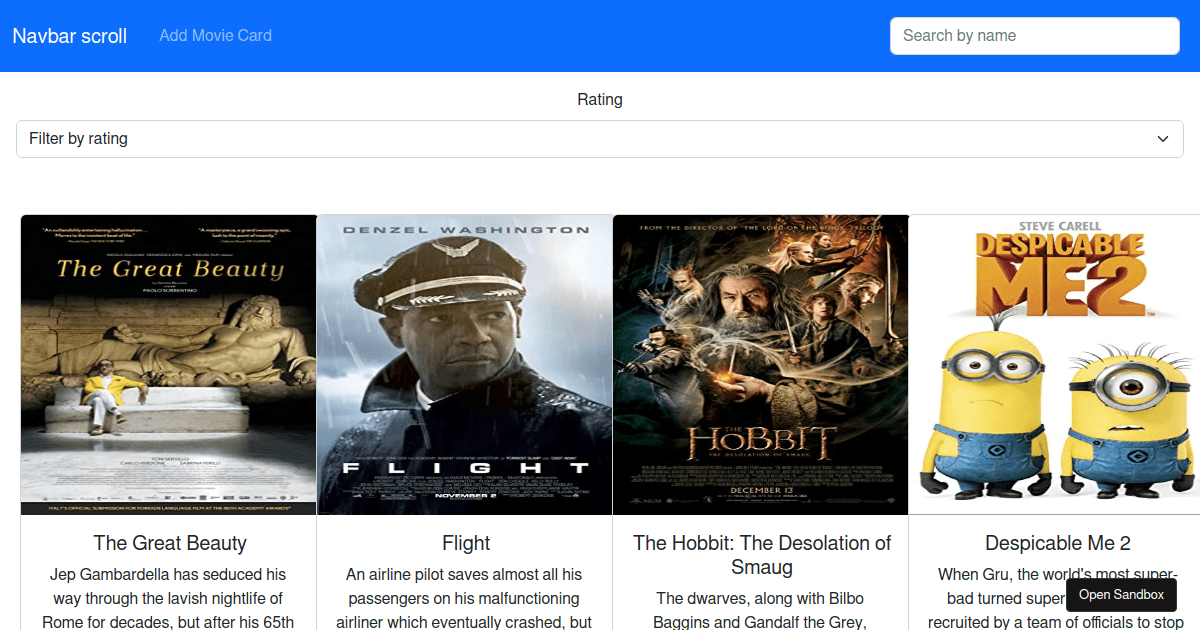The height and width of the screenshot is (630, 1200).
Task: Click the 'Navbar scroll' brand link
Action: click(69, 35)
